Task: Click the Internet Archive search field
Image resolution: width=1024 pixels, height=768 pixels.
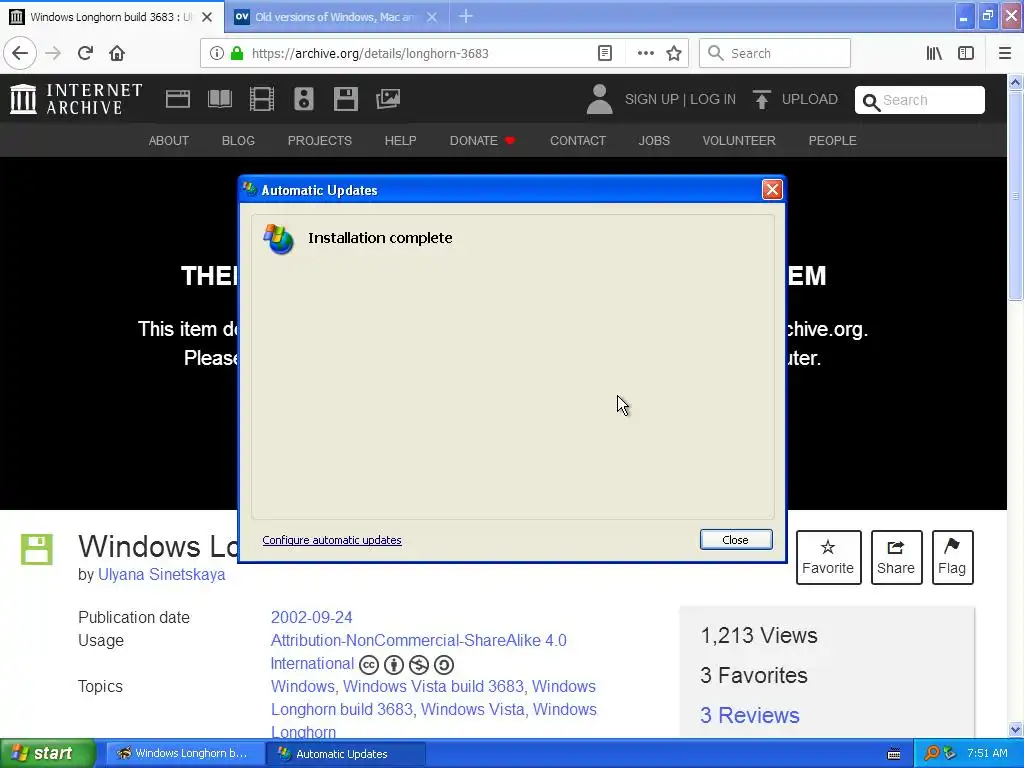Action: point(920,100)
